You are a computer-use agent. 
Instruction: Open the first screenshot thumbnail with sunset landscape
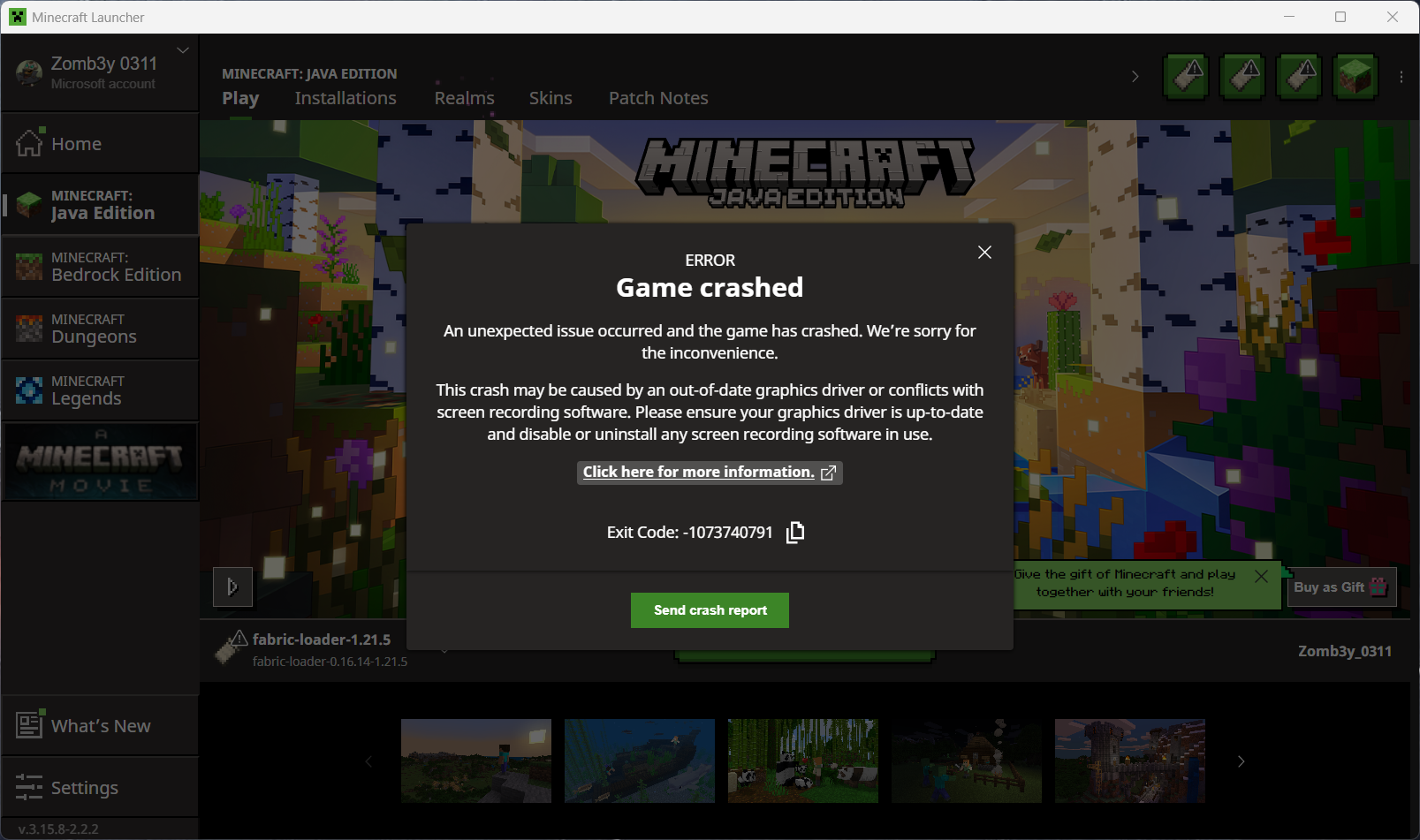click(x=476, y=761)
